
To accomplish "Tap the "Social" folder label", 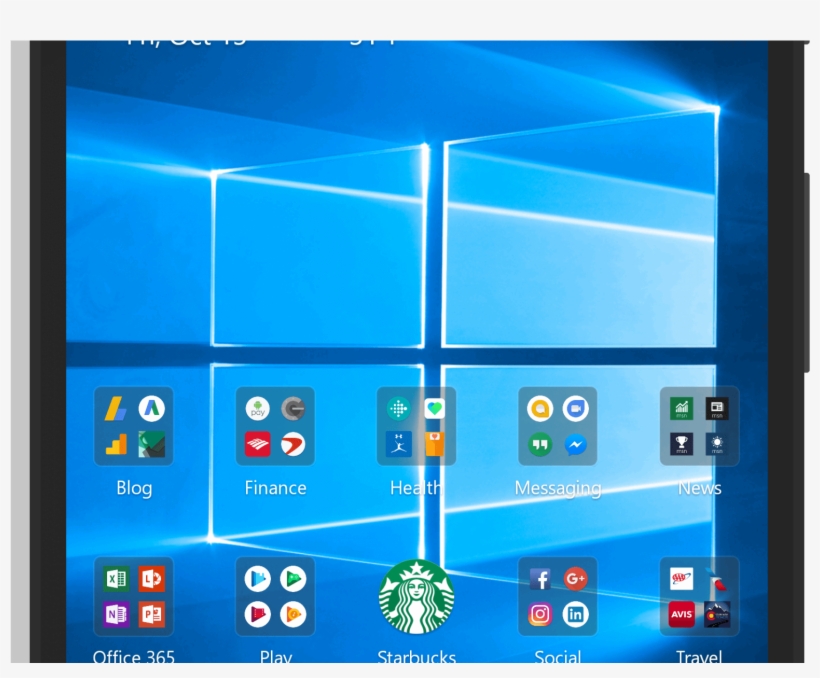I will [558, 657].
